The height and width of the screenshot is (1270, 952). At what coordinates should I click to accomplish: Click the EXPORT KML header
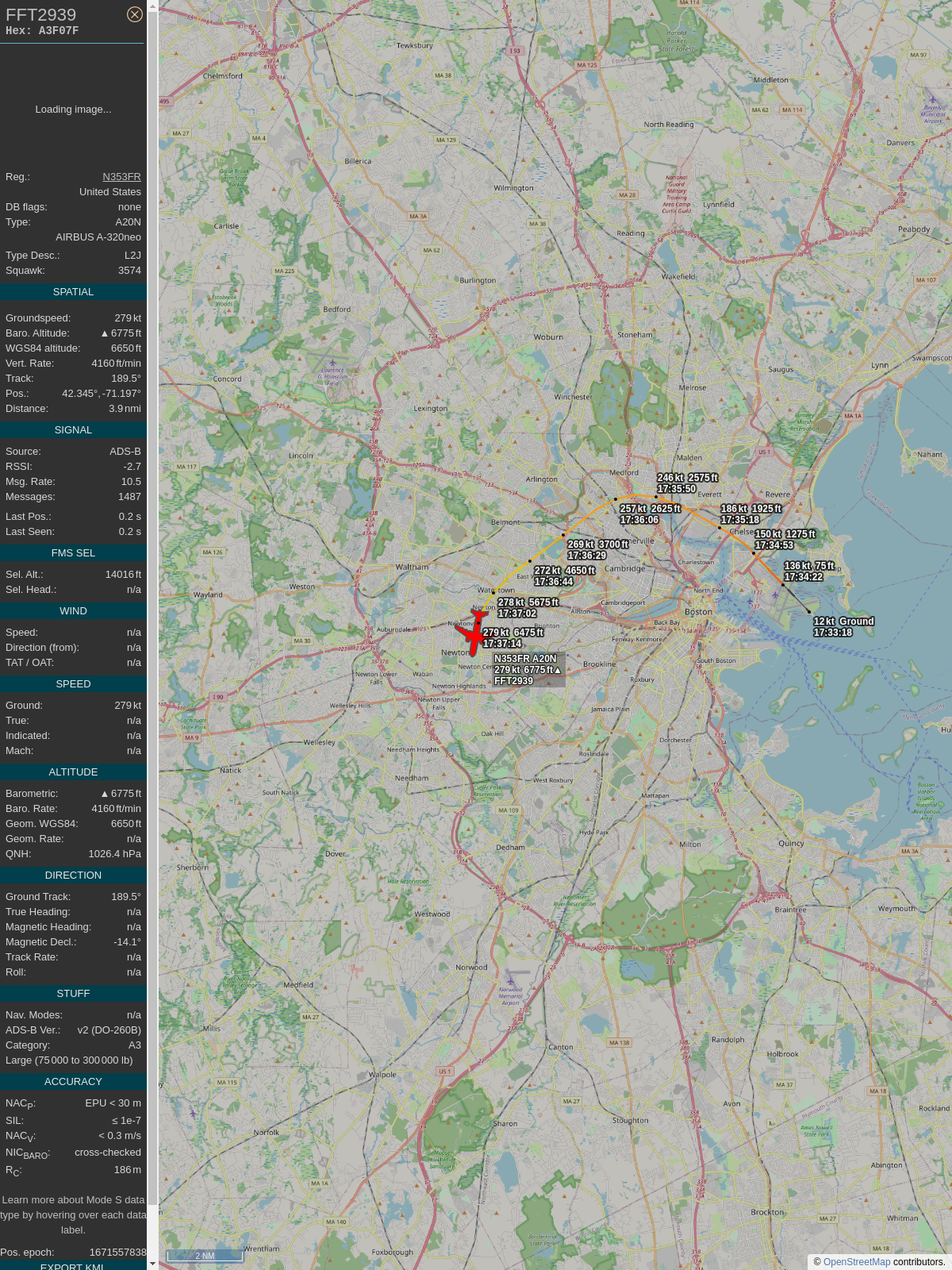tap(73, 1265)
